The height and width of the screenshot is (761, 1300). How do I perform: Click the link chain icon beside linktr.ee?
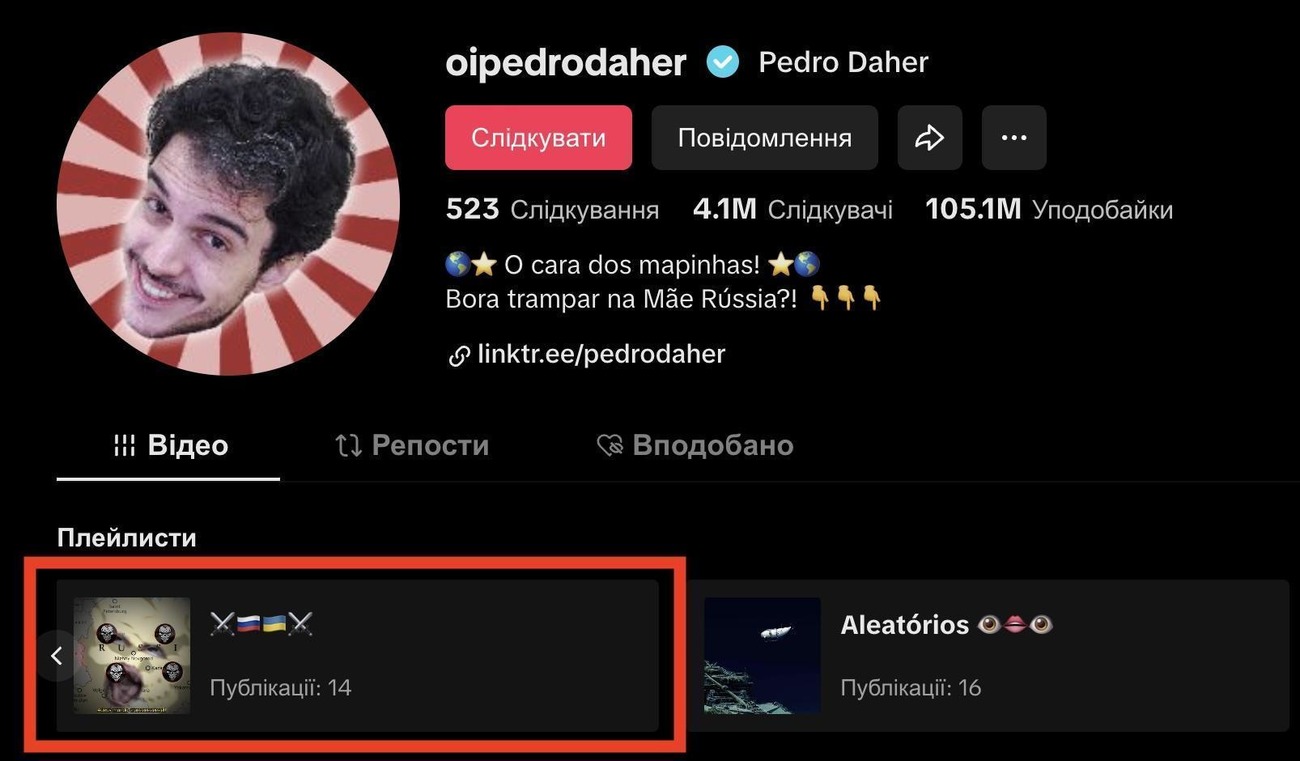click(459, 355)
